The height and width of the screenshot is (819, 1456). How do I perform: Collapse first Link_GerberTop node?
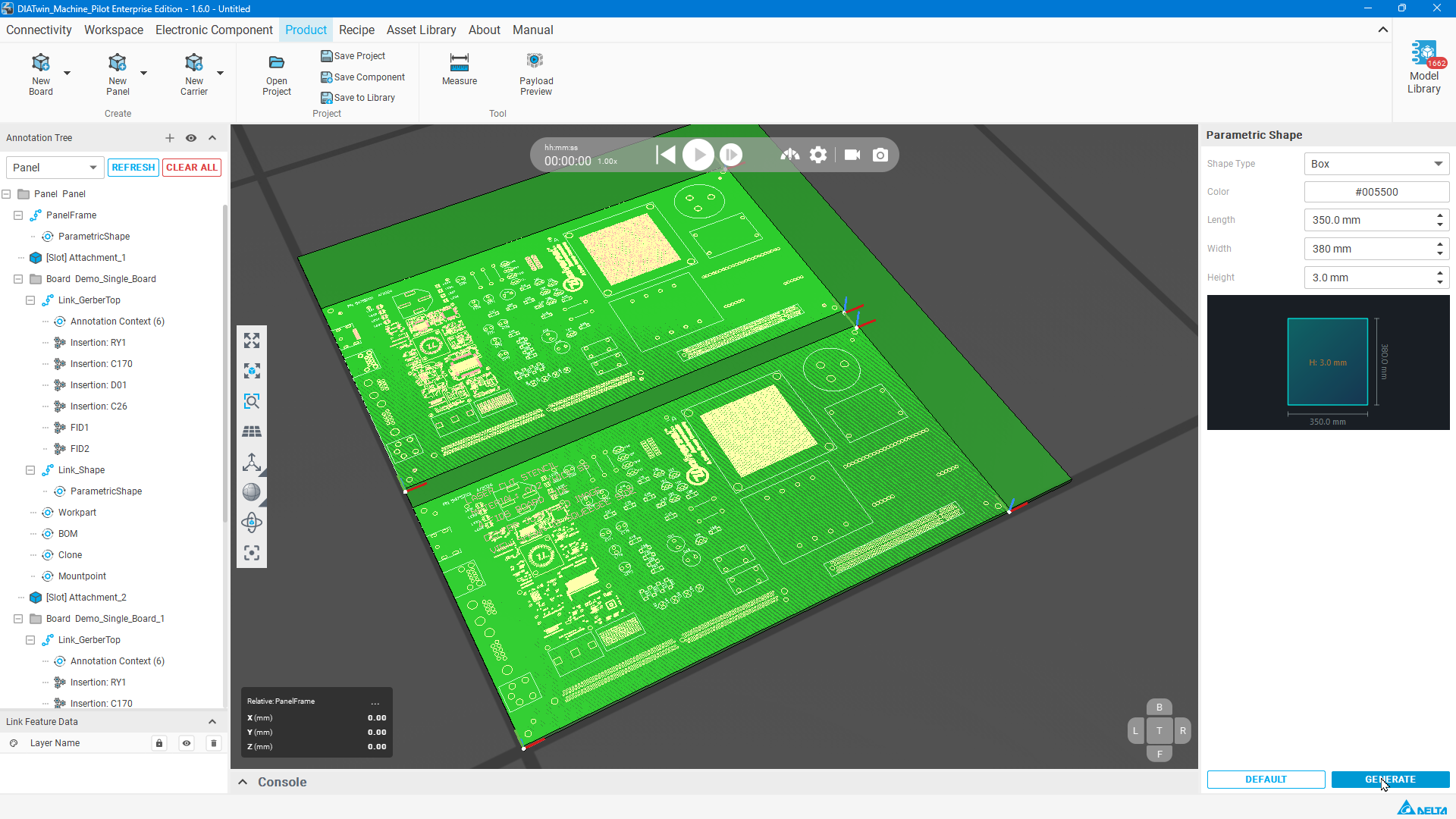click(x=30, y=300)
